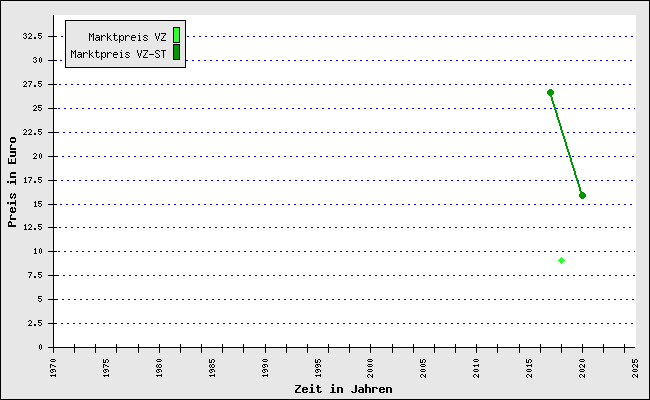Click the y-axis label 7.5
Screen dimensions: 650x400
point(35,276)
